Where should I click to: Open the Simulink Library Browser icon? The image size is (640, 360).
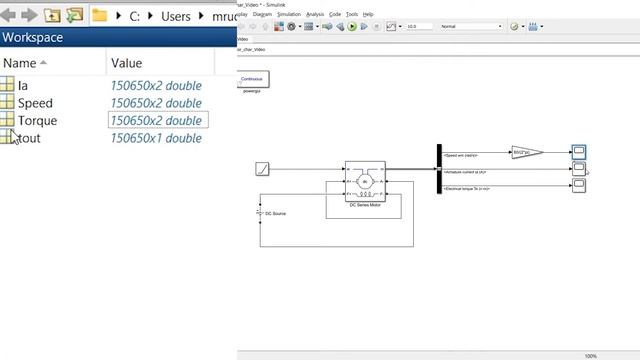[x=279, y=27]
